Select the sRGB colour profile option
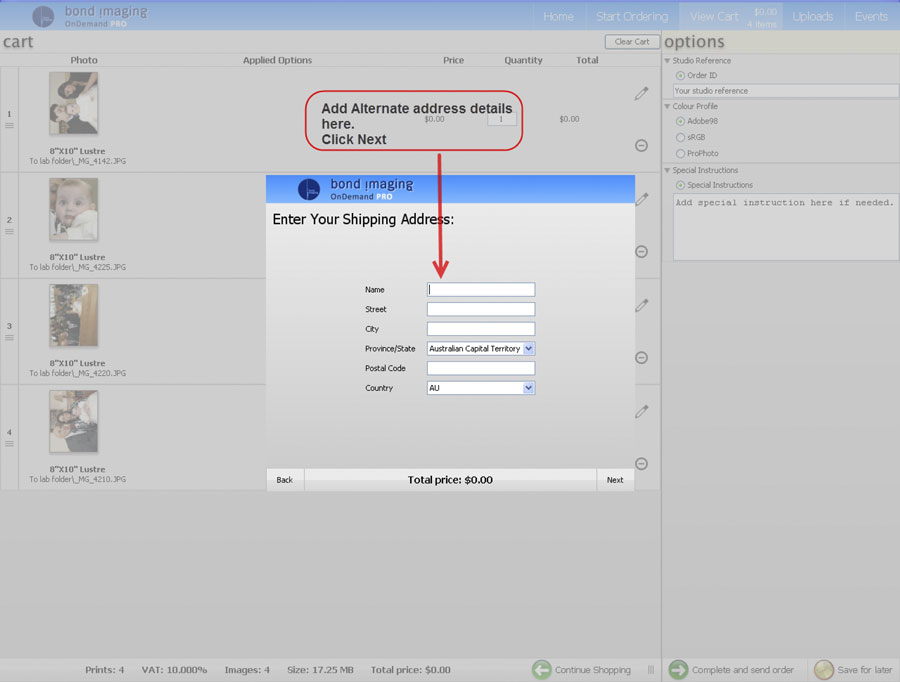 [680, 137]
